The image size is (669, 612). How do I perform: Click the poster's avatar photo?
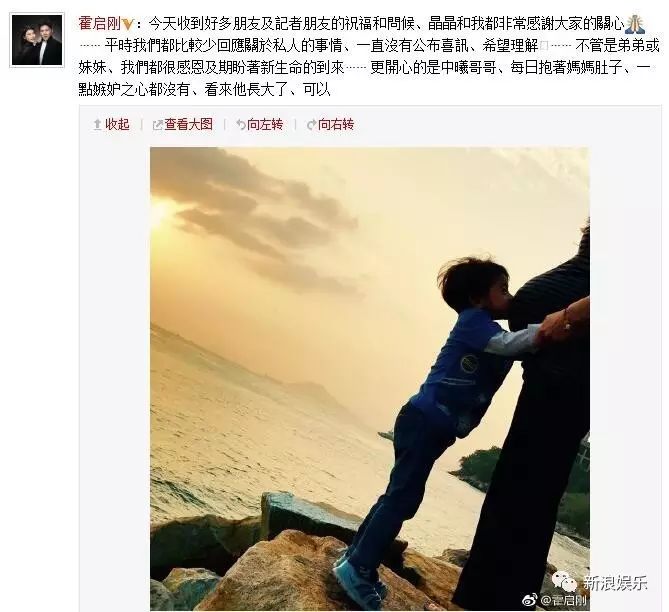click(x=37, y=40)
